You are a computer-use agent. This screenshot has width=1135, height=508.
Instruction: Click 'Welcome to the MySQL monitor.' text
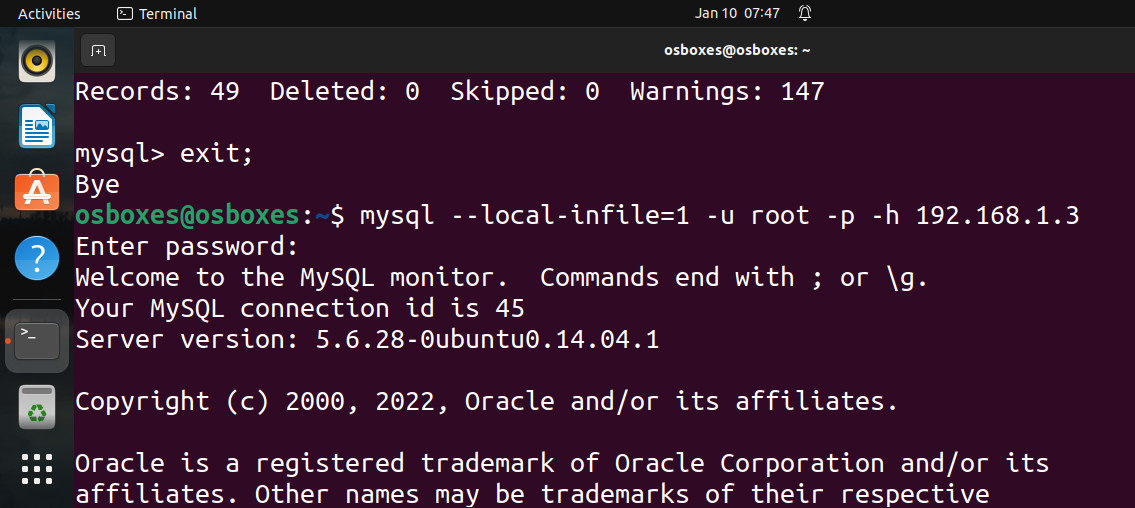(292, 278)
